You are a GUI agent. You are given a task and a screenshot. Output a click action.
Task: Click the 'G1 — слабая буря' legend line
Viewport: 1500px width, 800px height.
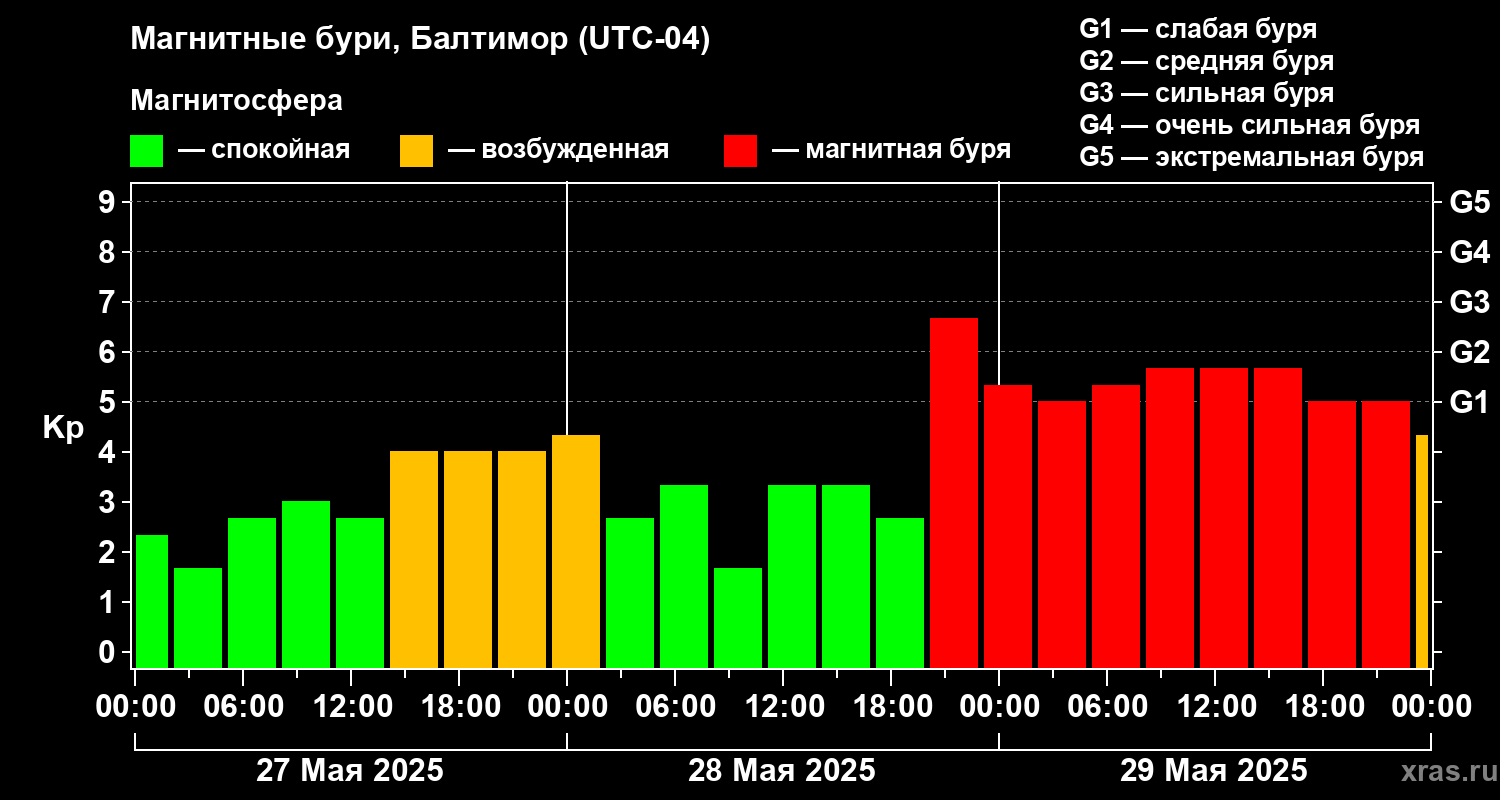pyautogui.click(x=1198, y=29)
